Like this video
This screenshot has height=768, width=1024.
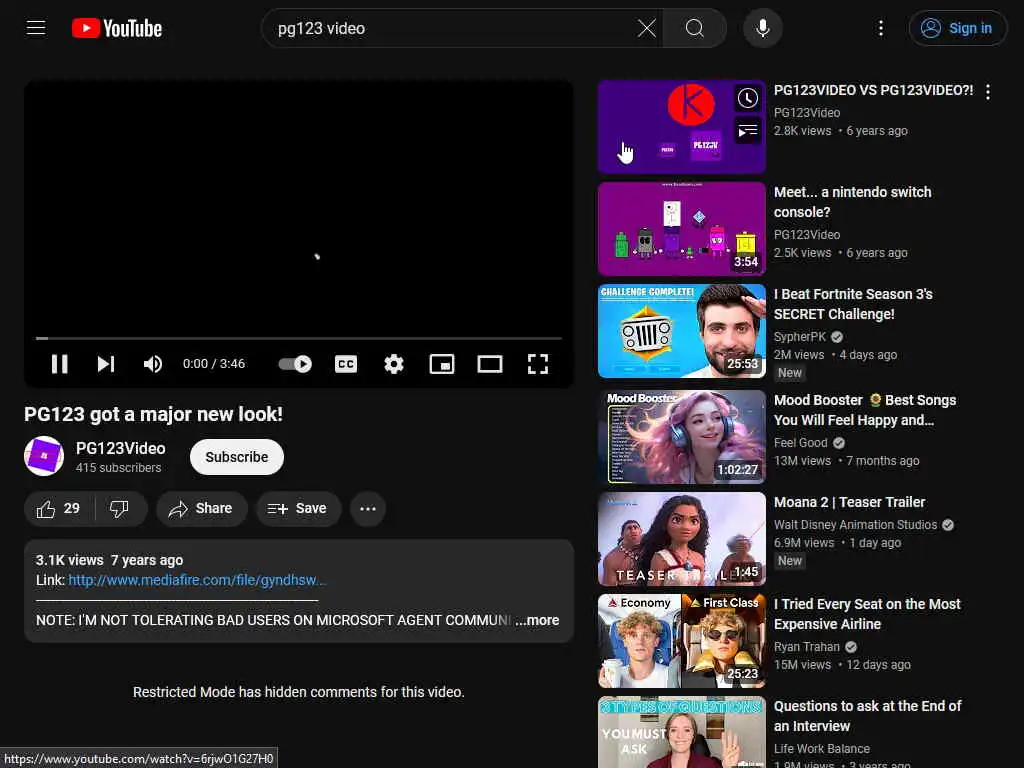tap(59, 508)
